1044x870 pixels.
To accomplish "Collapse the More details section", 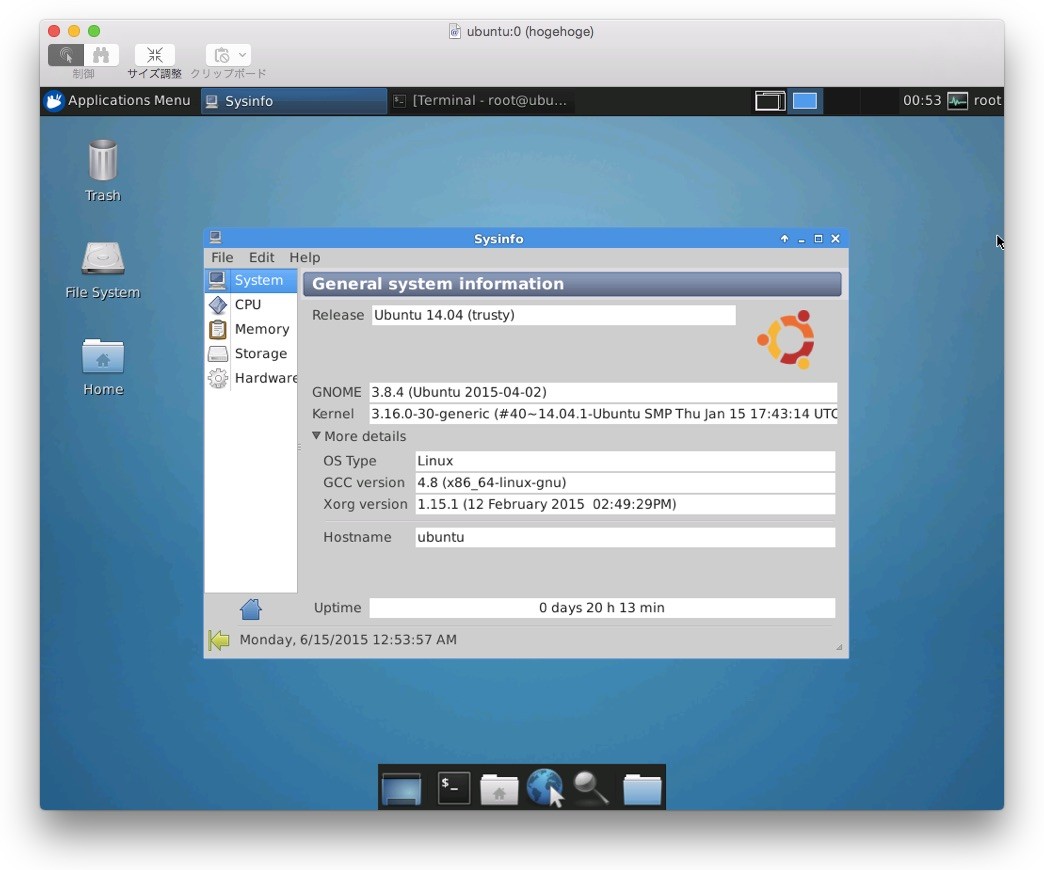I will [x=360, y=437].
